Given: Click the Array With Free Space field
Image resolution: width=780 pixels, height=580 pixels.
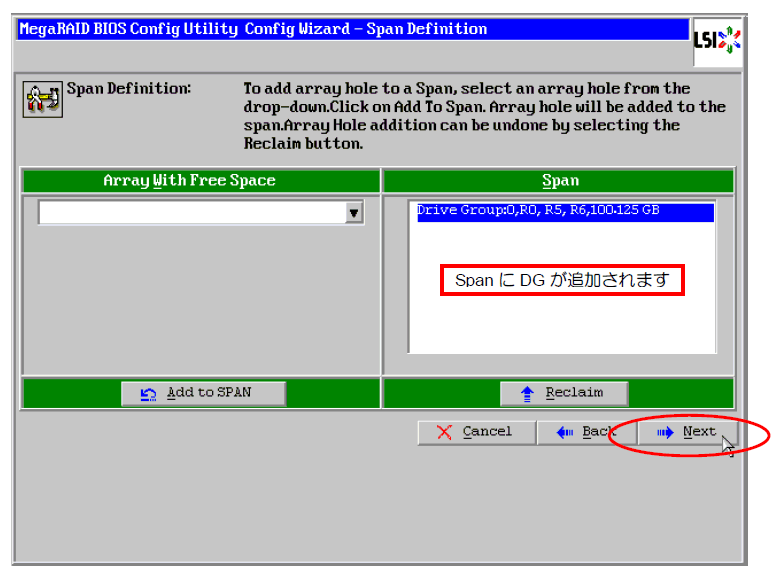Looking at the screenshot, I should [x=201, y=213].
